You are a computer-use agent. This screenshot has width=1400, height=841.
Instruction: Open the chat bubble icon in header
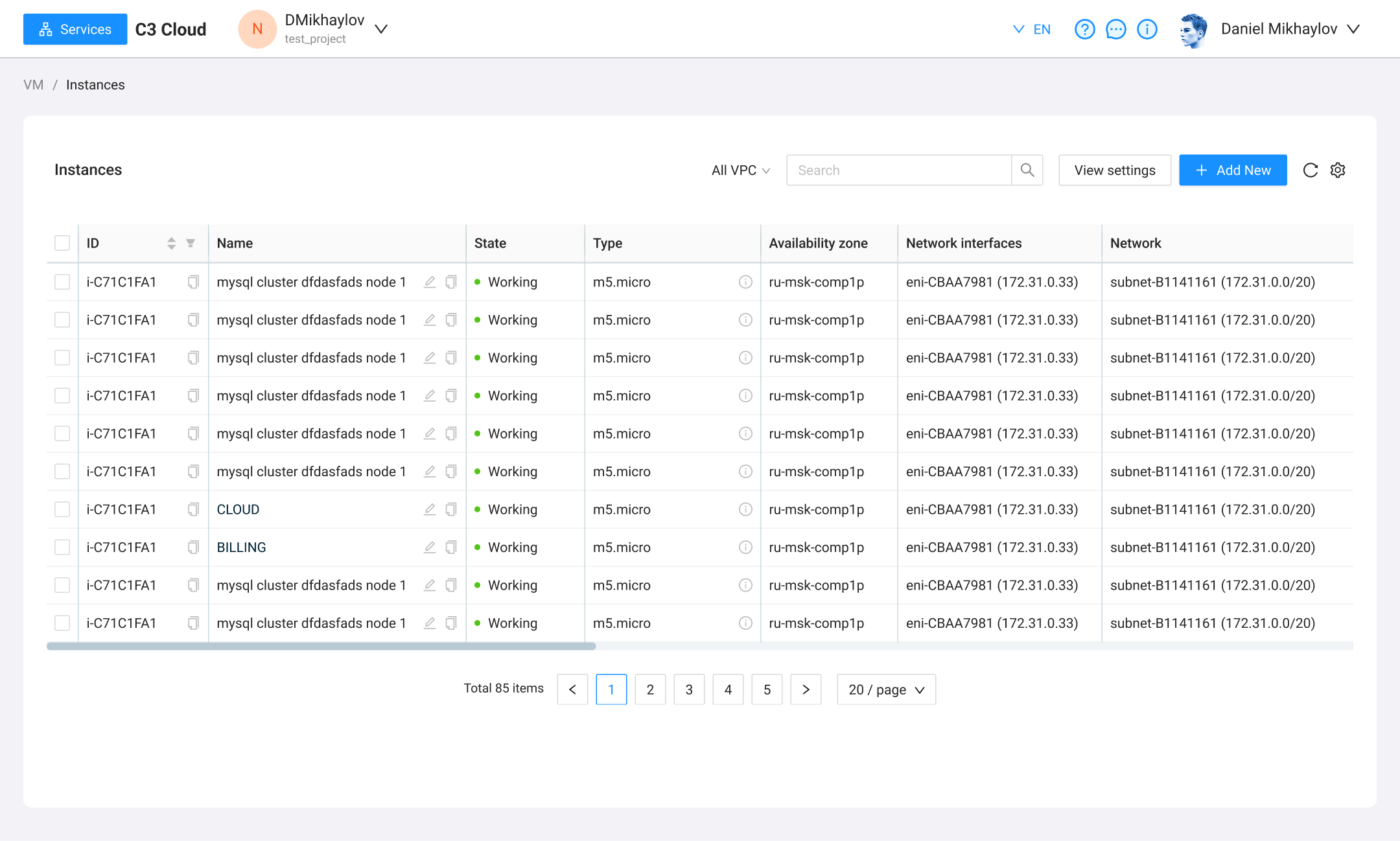click(x=1115, y=29)
